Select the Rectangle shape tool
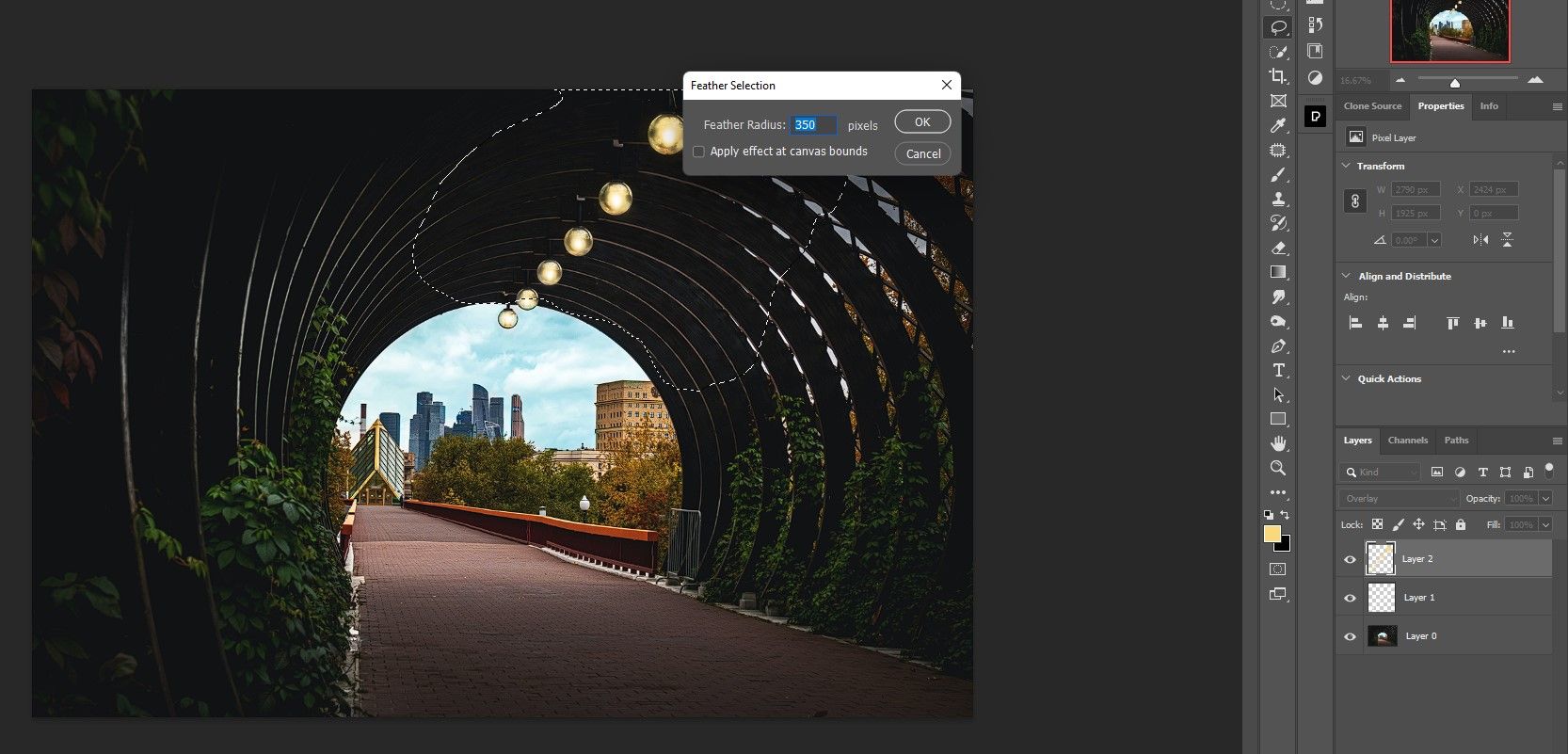Screen dimensions: 1568x754 [1278, 419]
